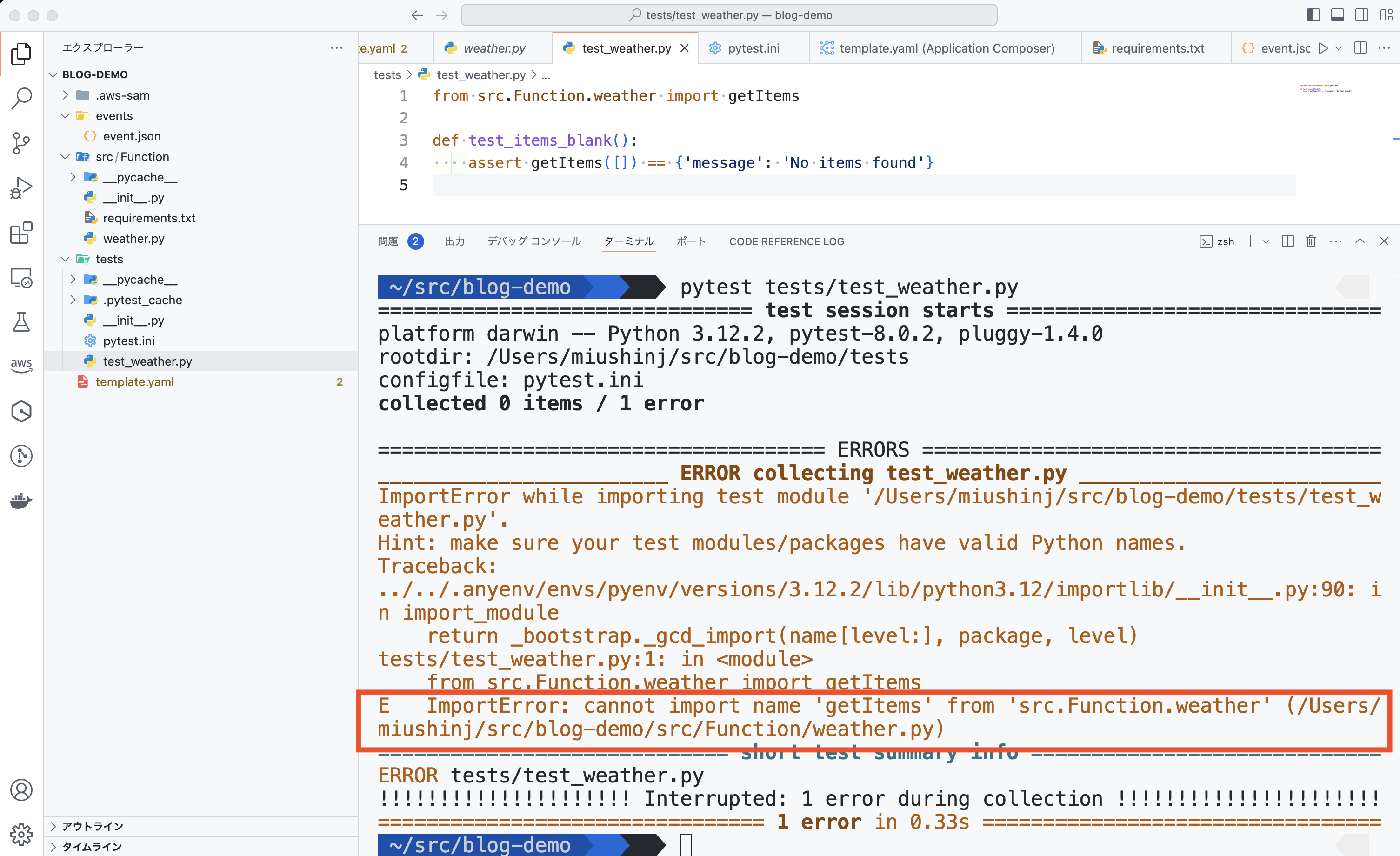Switch to the weather.py tab
This screenshot has height=856, width=1400.
[x=493, y=48]
